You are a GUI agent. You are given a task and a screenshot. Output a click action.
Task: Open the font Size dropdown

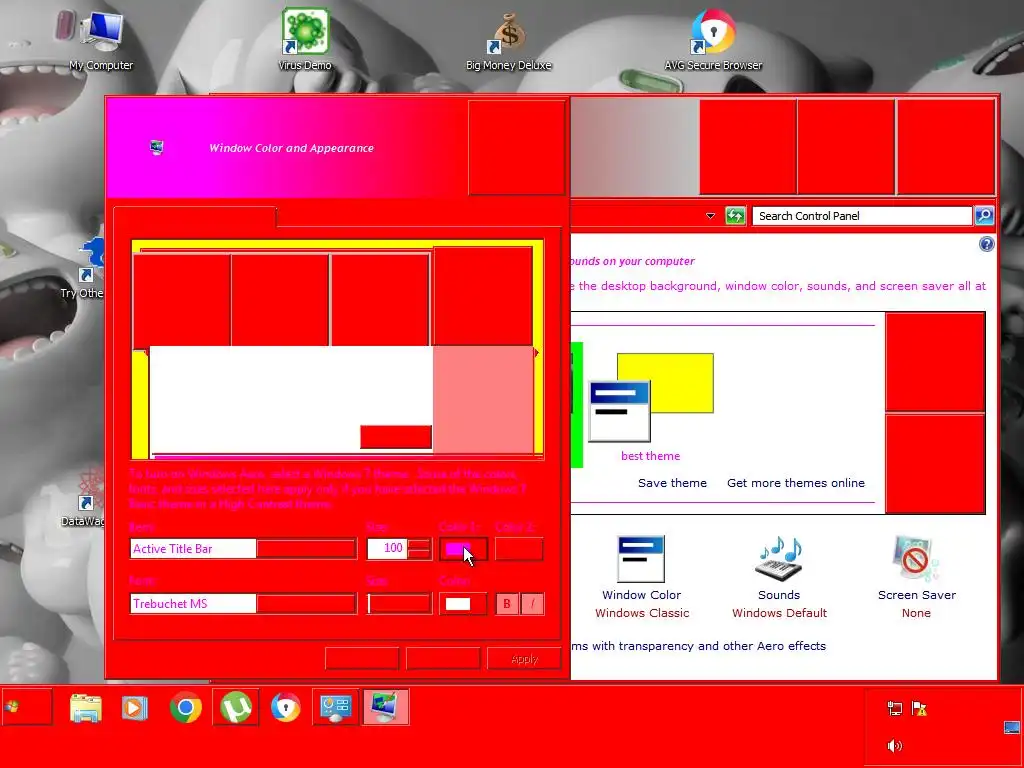click(x=399, y=603)
